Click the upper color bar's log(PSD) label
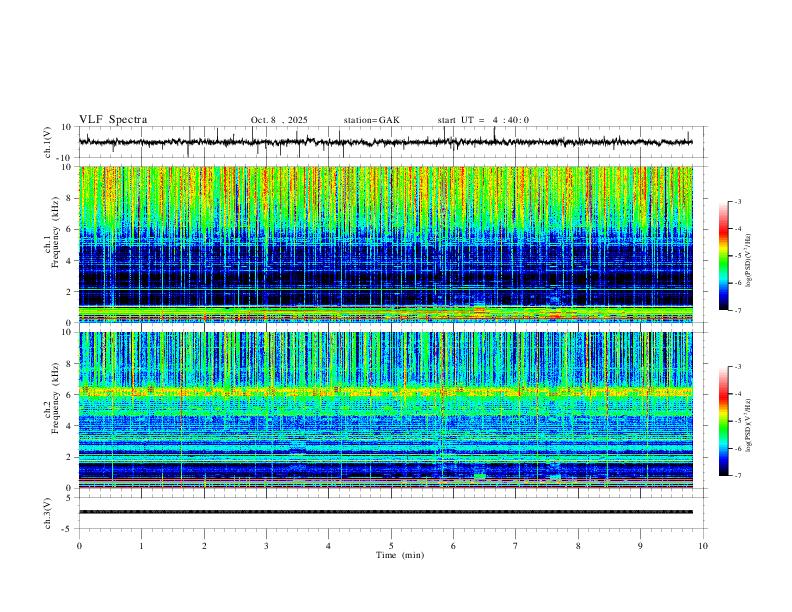Image resolution: width=792 pixels, height=612 pixels. coord(749,260)
